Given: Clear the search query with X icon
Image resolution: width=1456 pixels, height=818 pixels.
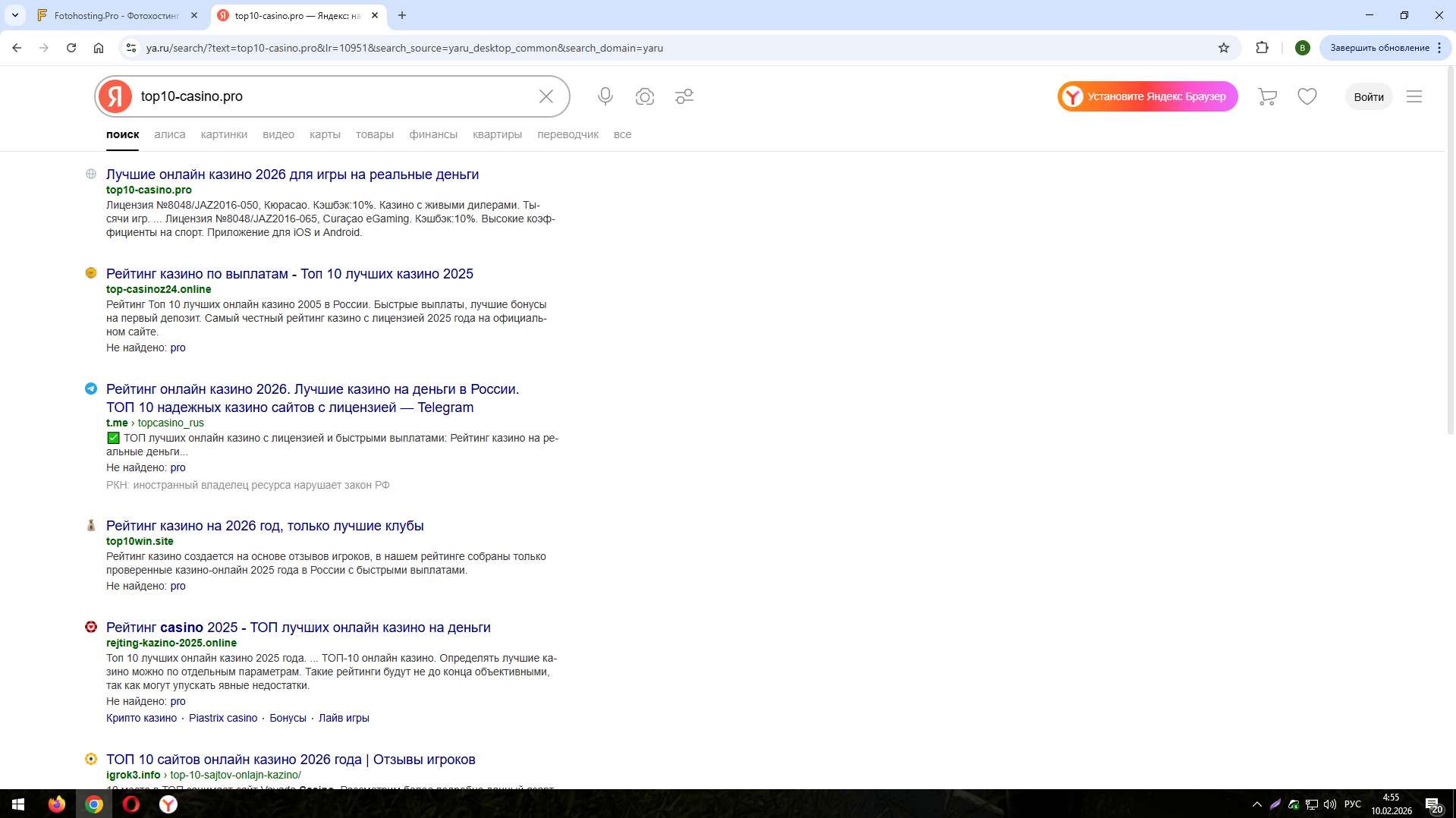Looking at the screenshot, I should pos(546,96).
